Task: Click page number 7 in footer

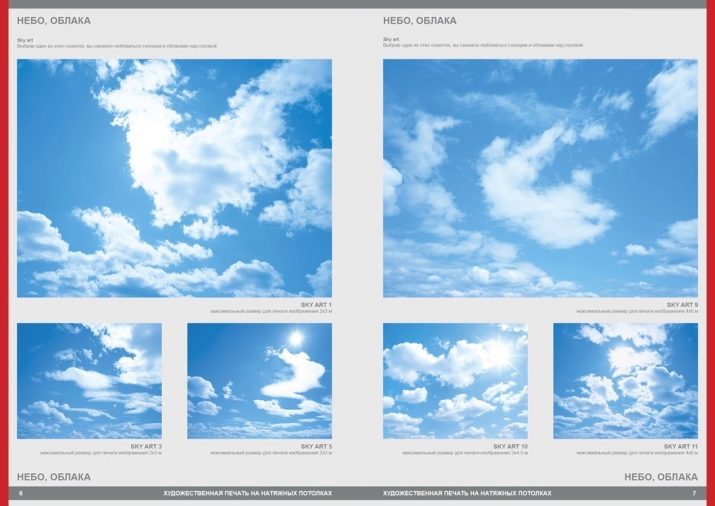Action: point(693,493)
